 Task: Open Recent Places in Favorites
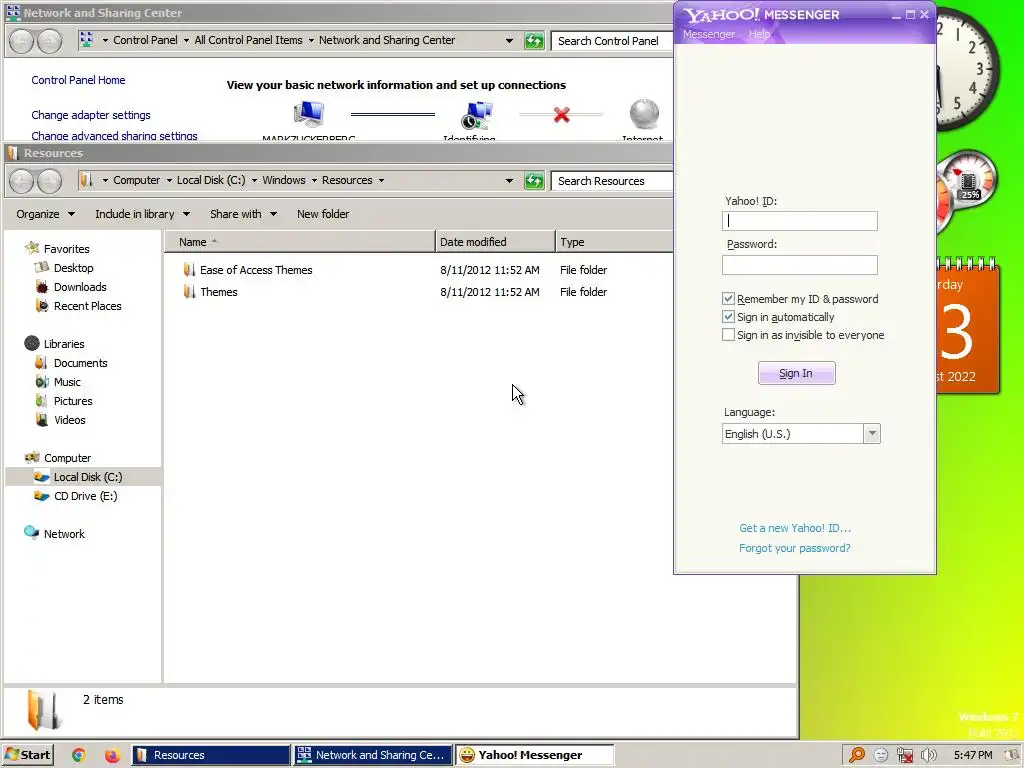[x=88, y=306]
